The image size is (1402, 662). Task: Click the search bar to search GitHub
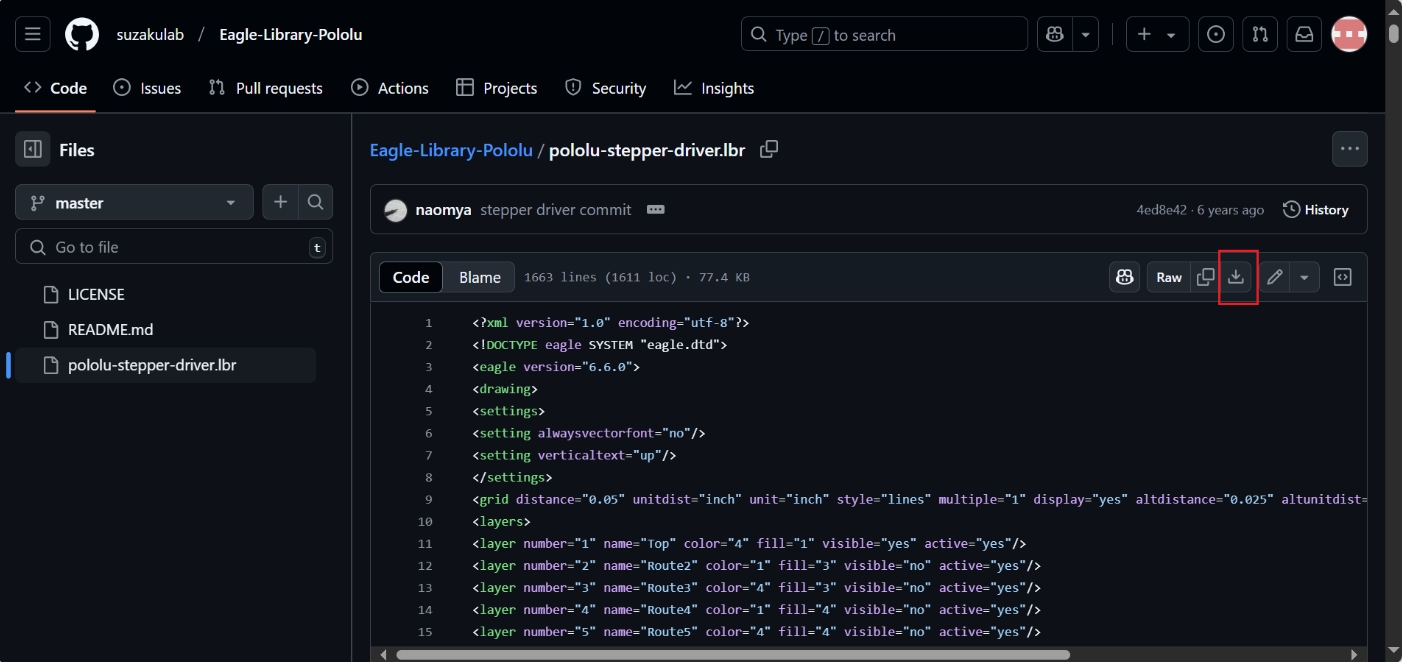point(884,34)
